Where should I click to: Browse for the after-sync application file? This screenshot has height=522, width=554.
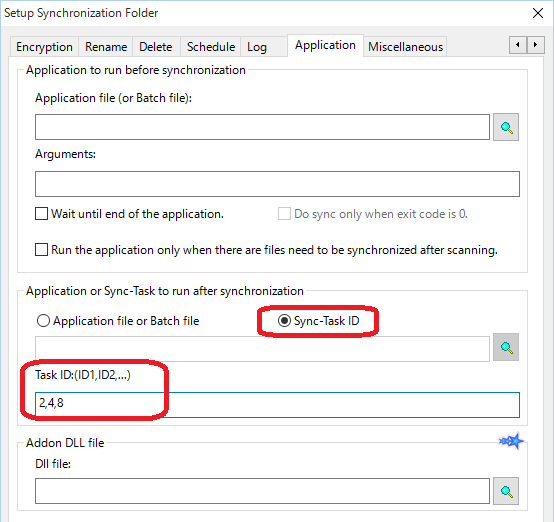(x=506, y=347)
